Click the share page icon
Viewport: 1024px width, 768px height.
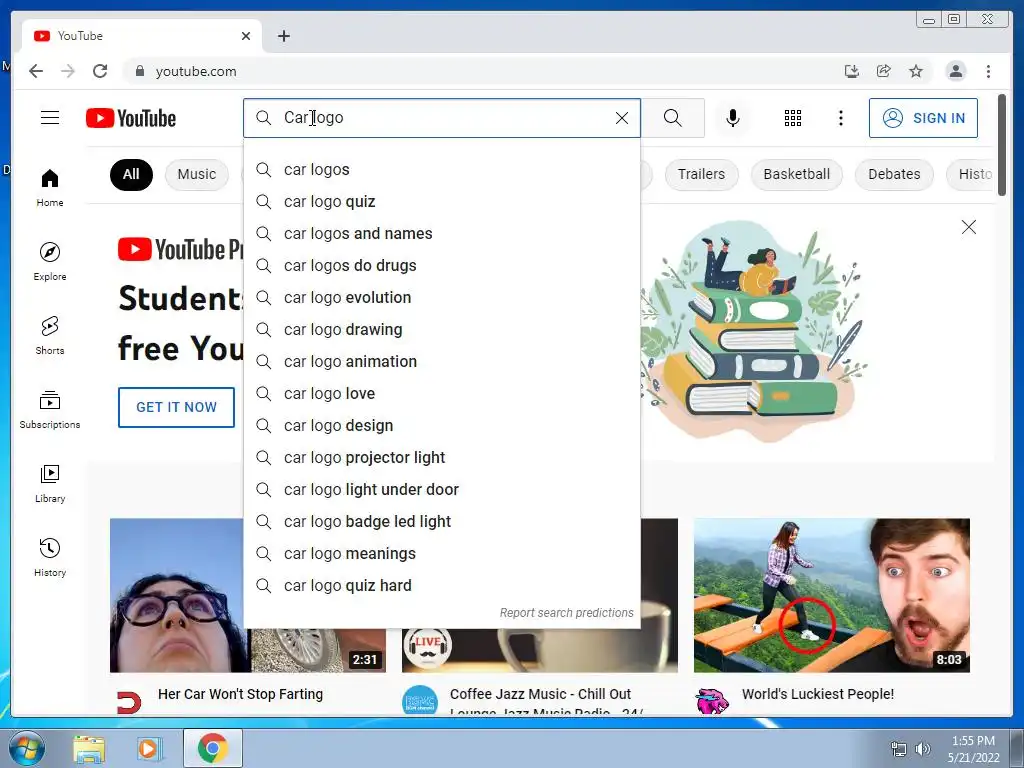[x=884, y=71]
